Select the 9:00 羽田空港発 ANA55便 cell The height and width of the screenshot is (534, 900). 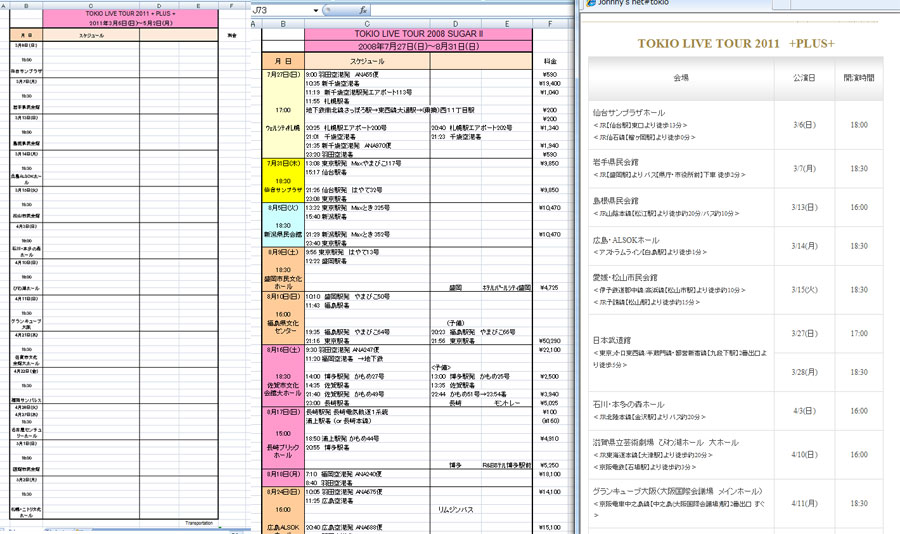[x=367, y=75]
